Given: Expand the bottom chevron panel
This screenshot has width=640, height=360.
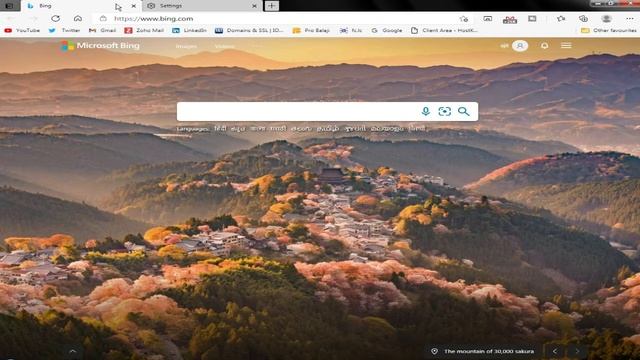Looking at the screenshot, I should pos(73,351).
